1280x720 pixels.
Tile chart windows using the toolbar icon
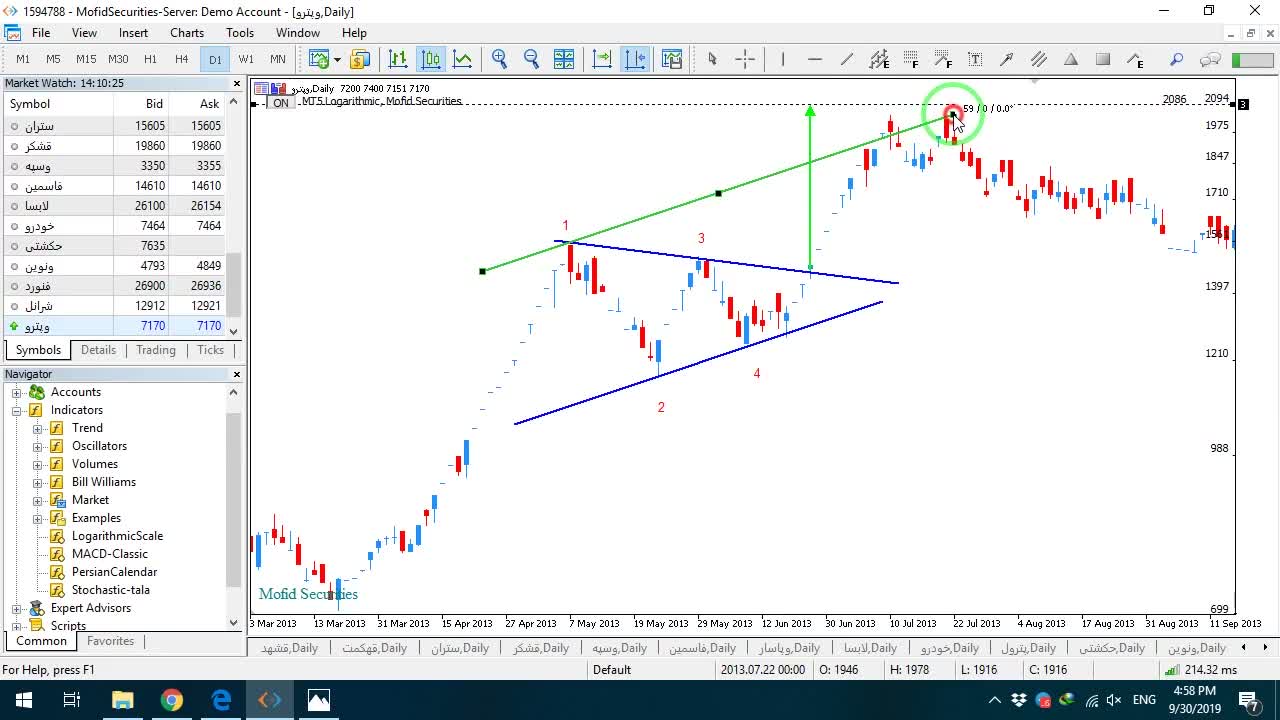coord(564,59)
